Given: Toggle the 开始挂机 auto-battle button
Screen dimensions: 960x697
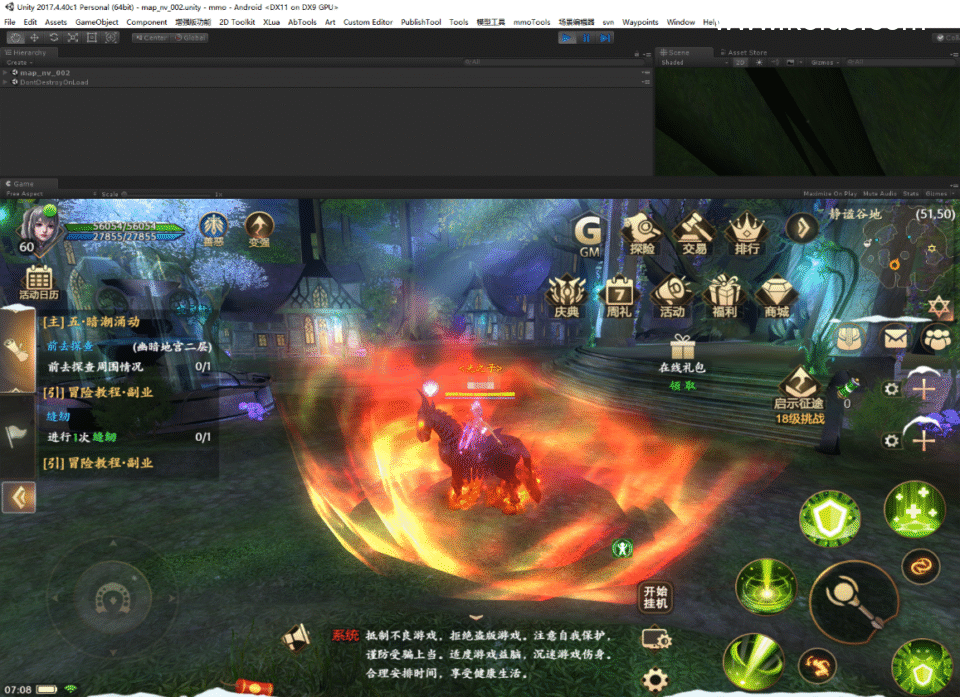Looking at the screenshot, I should [x=655, y=597].
